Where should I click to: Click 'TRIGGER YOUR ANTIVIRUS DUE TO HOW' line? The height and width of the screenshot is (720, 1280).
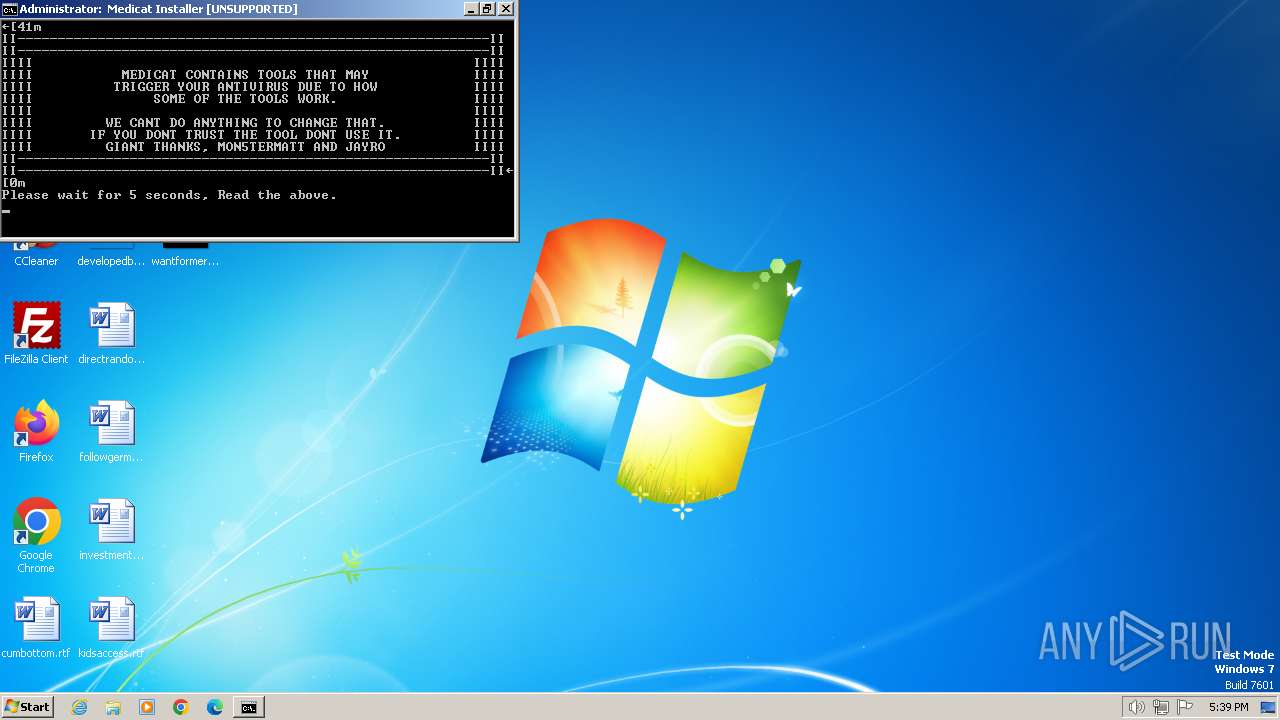(245, 87)
